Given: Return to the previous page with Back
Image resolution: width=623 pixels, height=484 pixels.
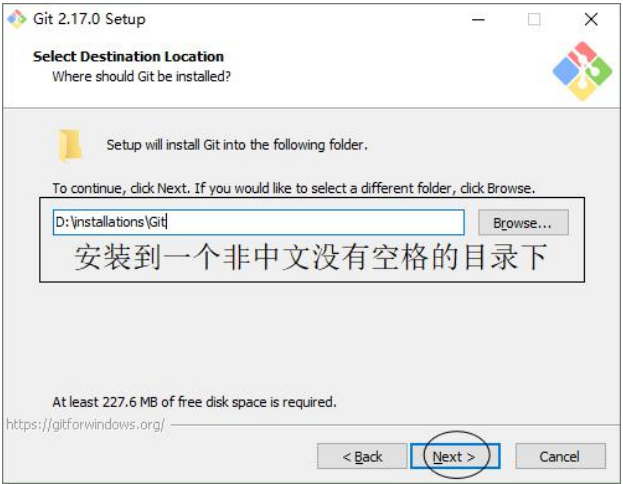Looking at the screenshot, I should [362, 456].
